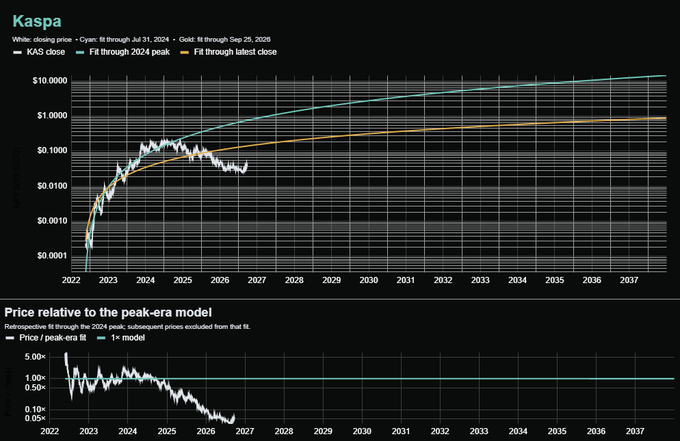
Task: Click the 0.50× y-axis label
Action: tap(35, 387)
